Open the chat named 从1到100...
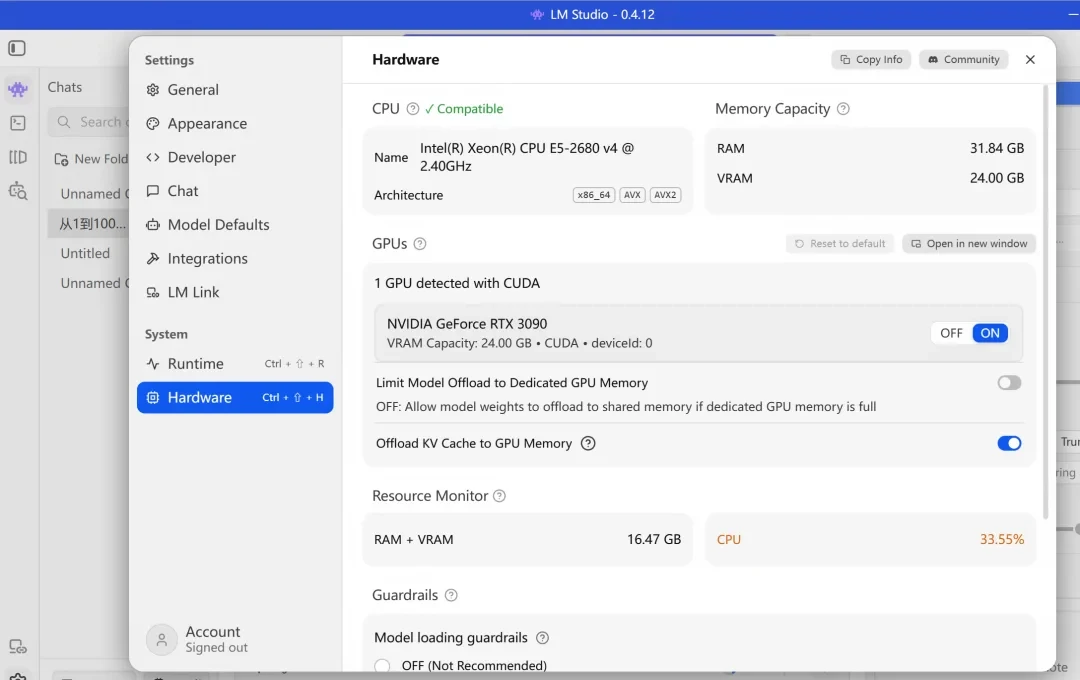Image resolution: width=1080 pixels, height=680 pixels. (88, 224)
